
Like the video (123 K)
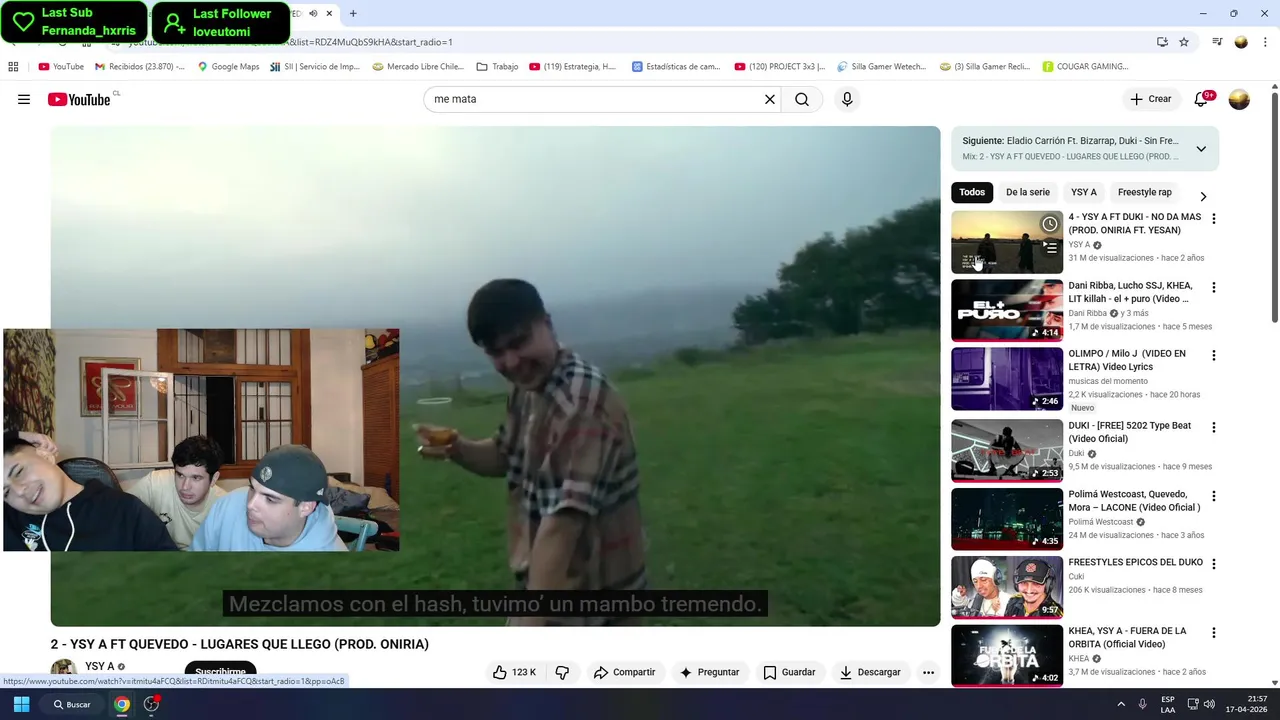[x=514, y=672]
